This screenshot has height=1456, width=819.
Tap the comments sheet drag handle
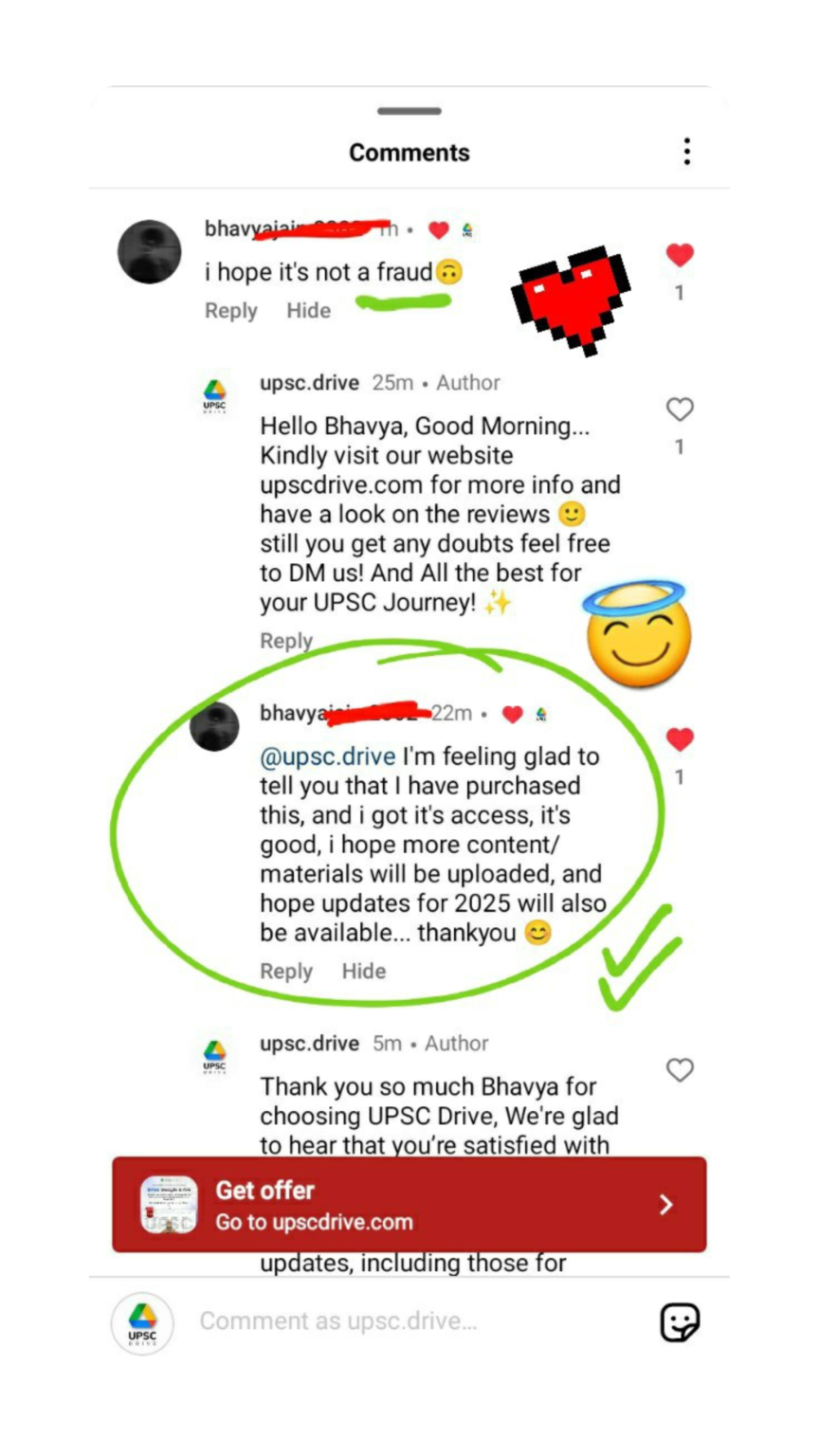(x=409, y=111)
